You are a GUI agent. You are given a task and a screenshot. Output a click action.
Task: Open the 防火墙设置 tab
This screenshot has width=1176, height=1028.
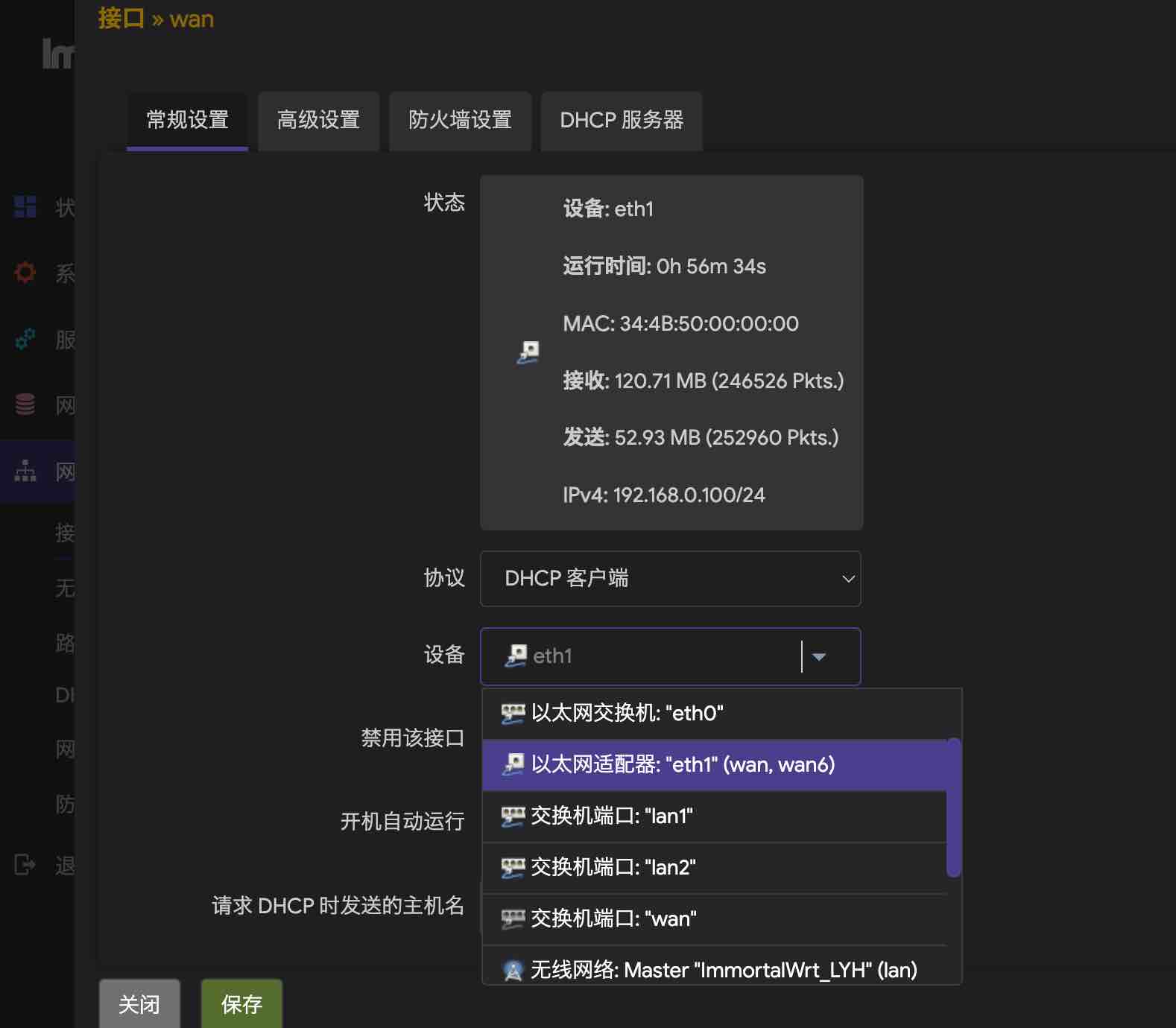460,120
